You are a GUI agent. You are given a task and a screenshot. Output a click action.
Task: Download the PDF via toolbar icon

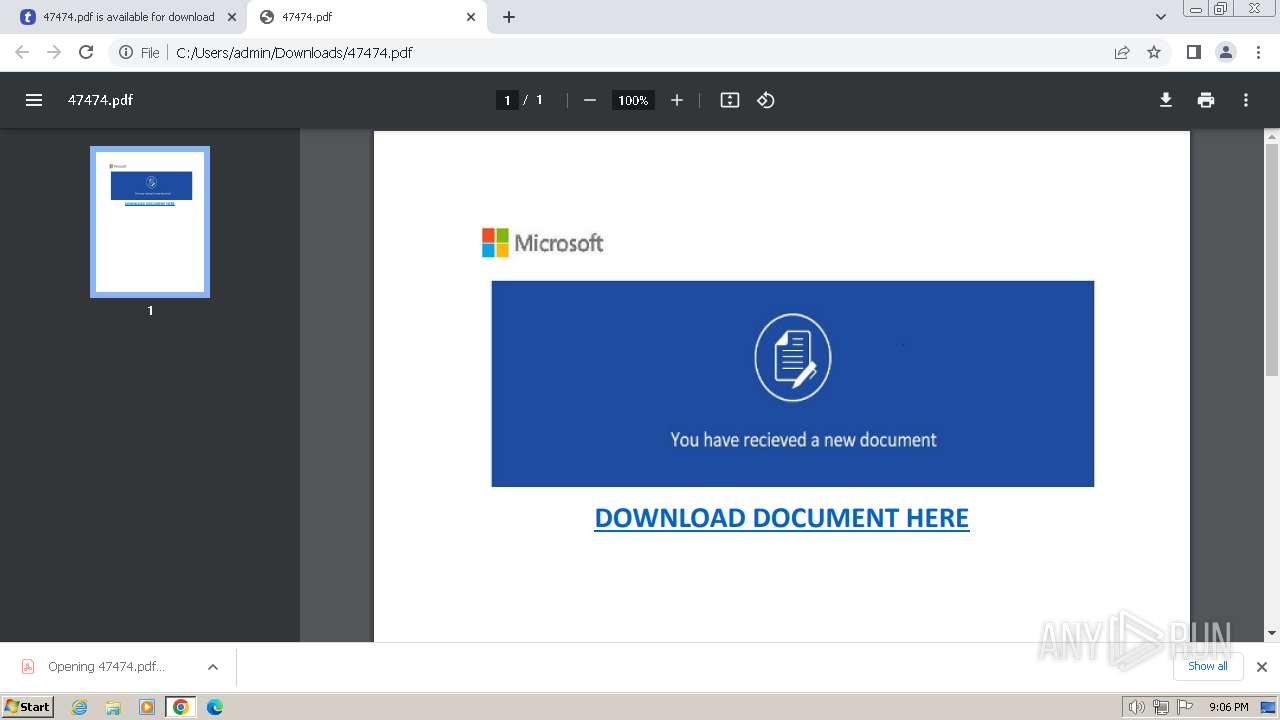click(1166, 100)
